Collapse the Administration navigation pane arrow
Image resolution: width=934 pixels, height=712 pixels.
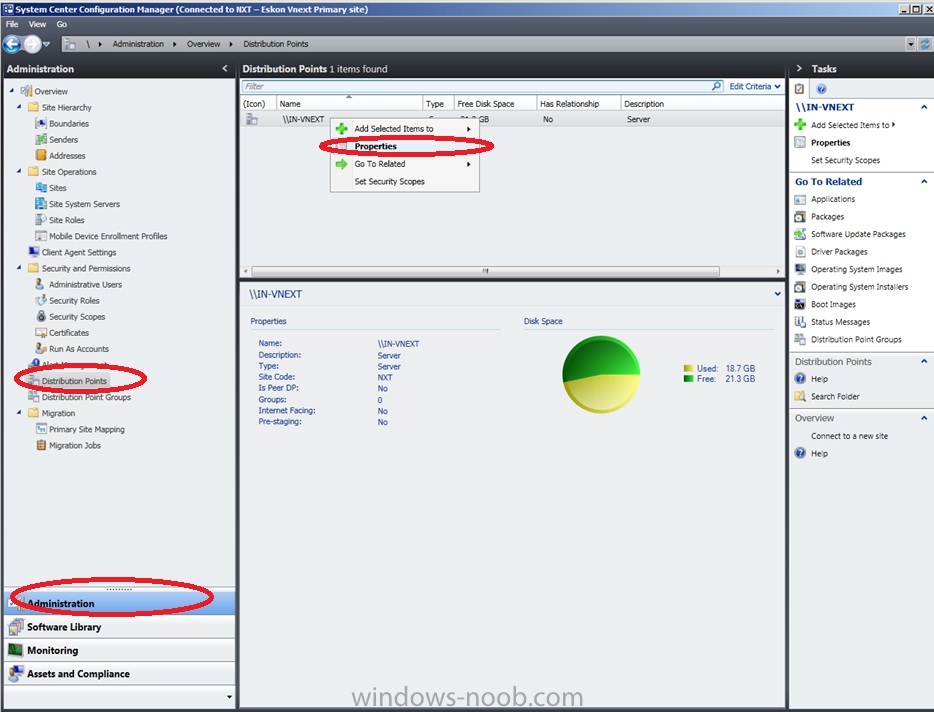(225, 69)
